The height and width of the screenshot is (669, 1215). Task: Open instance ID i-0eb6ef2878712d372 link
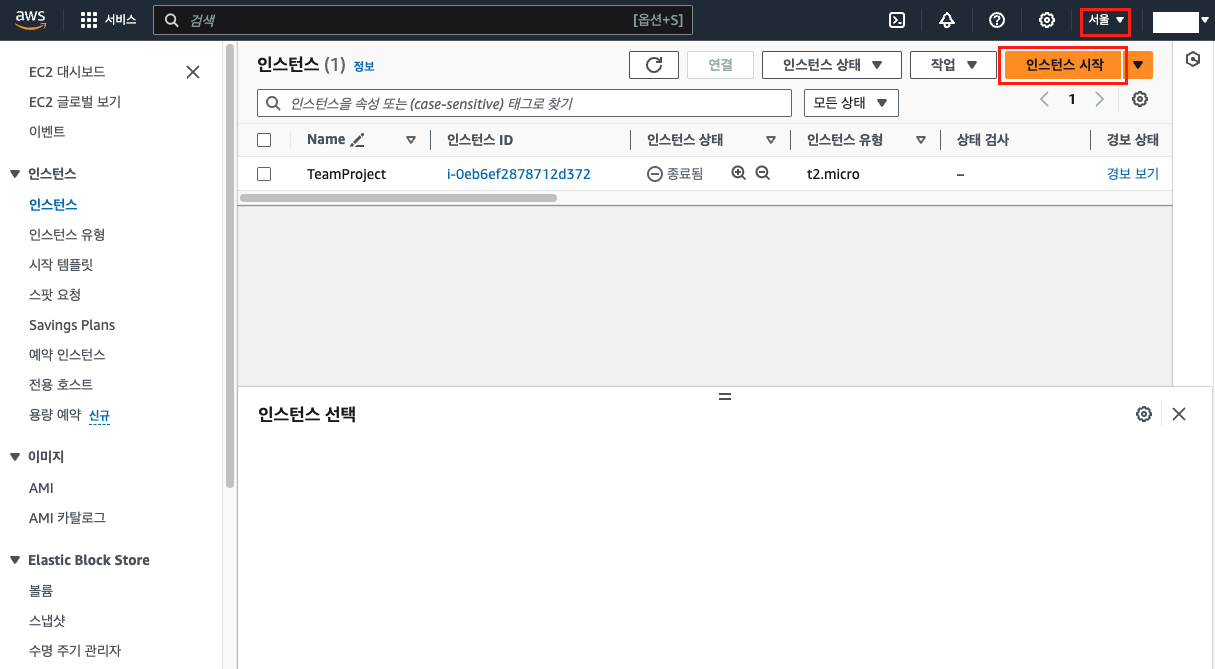(519, 174)
